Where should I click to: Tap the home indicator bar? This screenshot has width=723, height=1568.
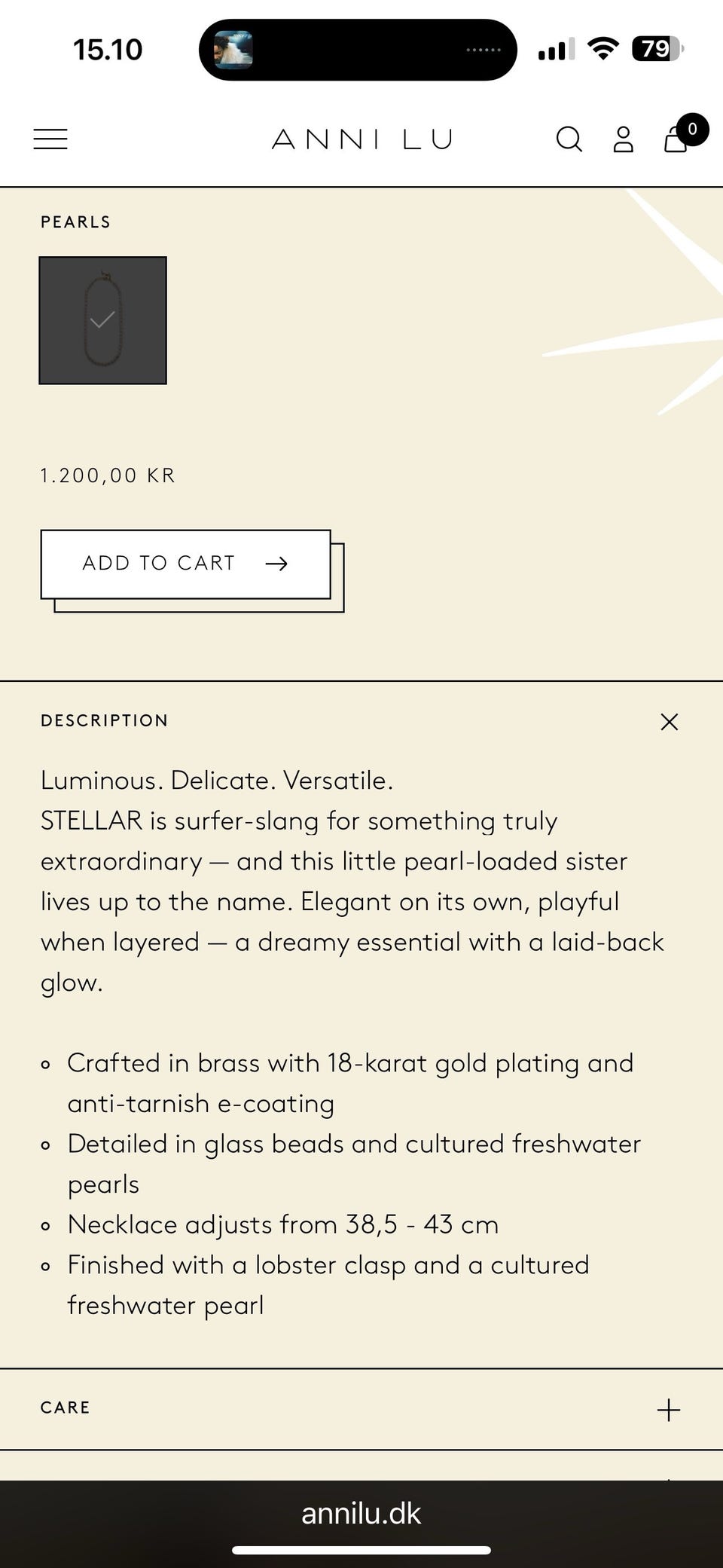click(x=361, y=1550)
